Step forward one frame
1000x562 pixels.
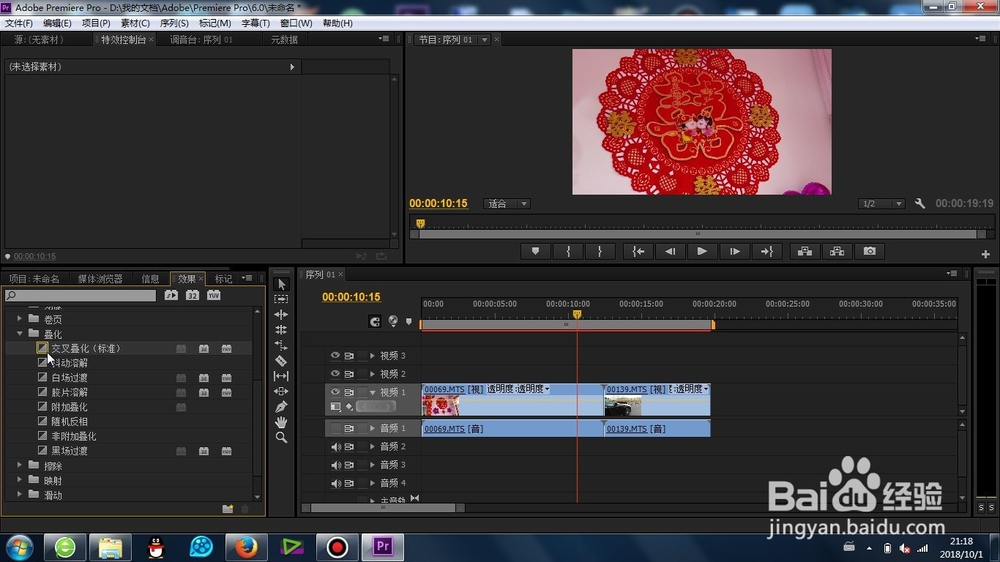(x=735, y=251)
